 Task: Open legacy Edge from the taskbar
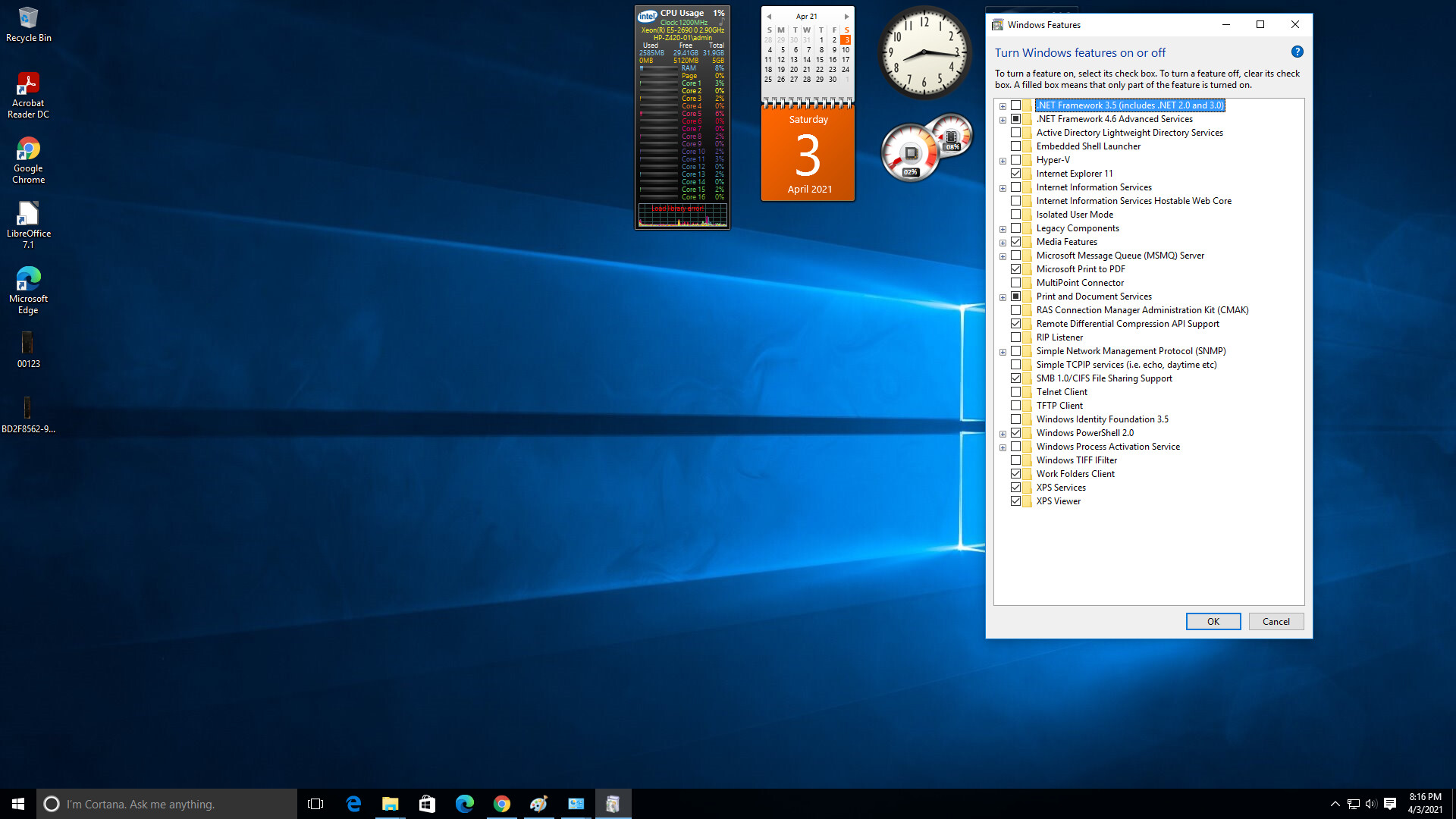coord(353,804)
